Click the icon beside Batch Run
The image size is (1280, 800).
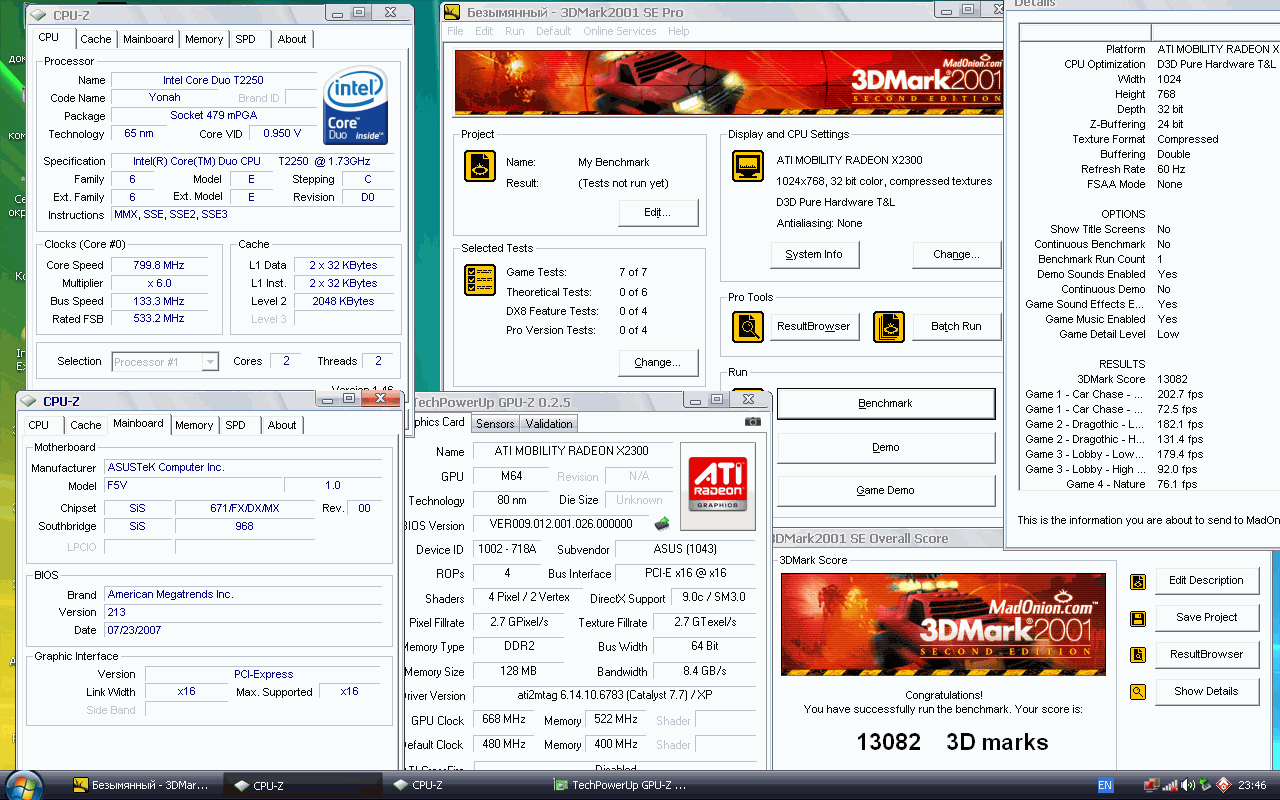pyautogui.click(x=888, y=326)
